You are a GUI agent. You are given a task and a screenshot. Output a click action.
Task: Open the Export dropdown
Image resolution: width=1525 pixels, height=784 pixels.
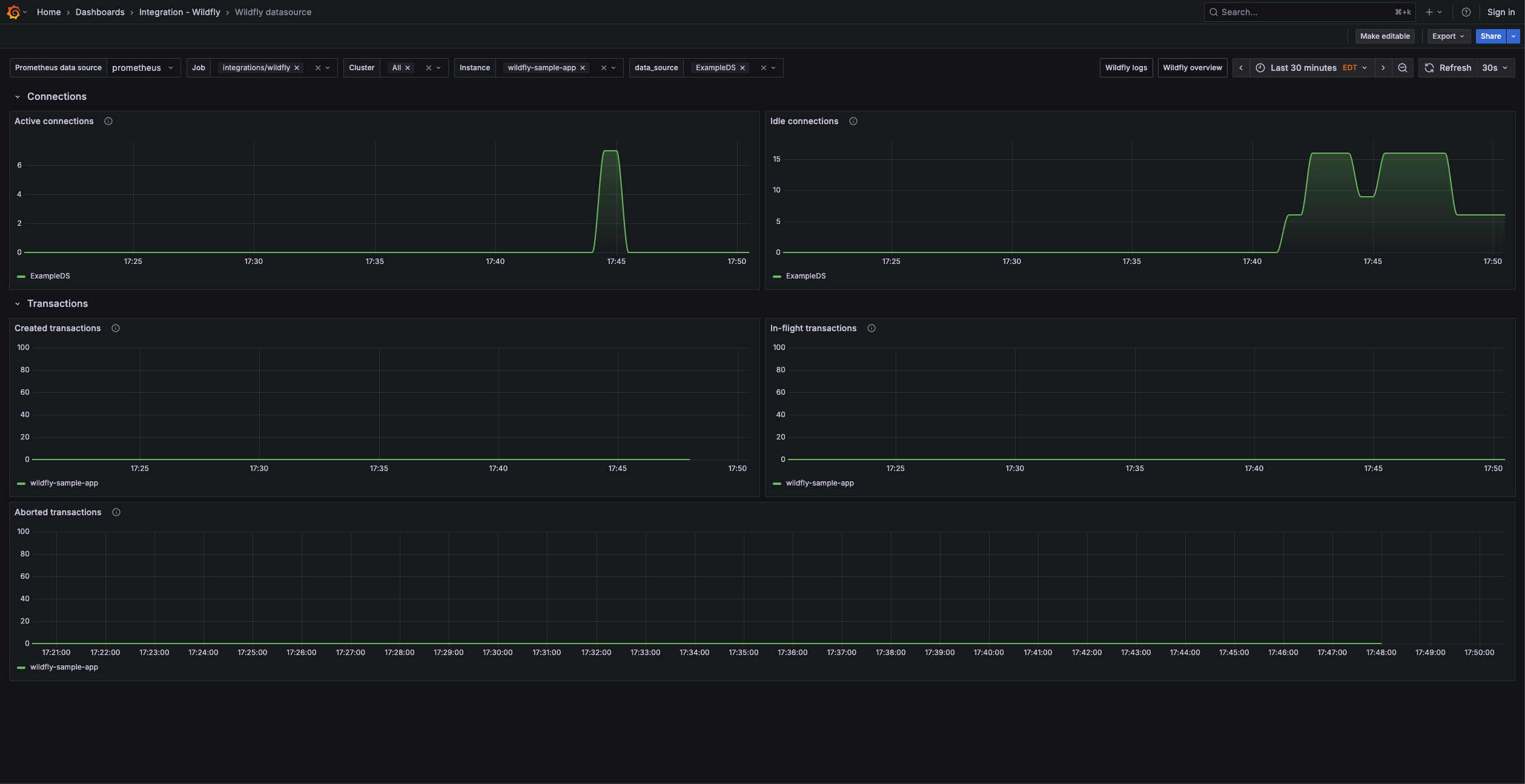click(x=1449, y=36)
